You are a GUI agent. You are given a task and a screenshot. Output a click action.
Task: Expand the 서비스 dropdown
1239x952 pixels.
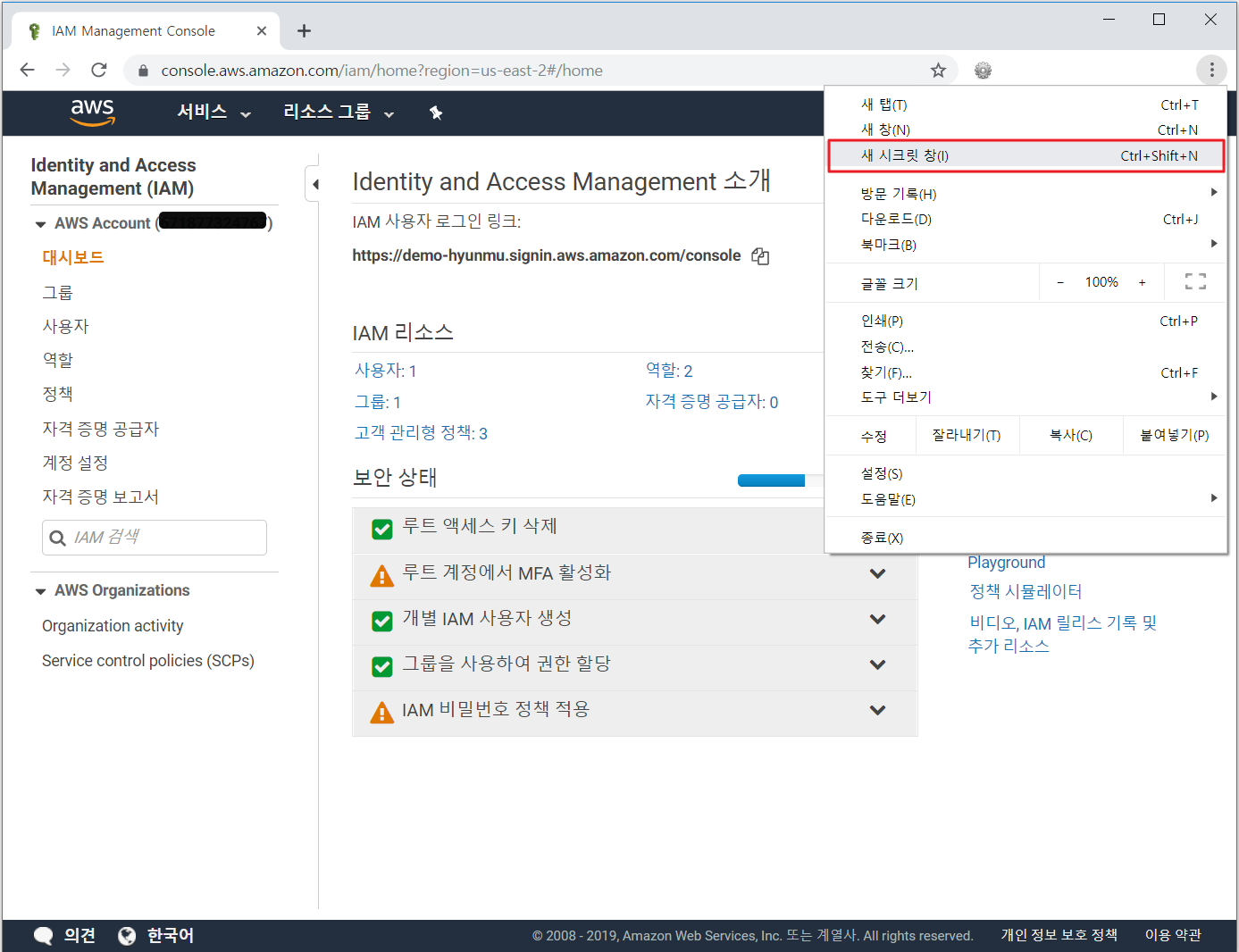(x=214, y=113)
